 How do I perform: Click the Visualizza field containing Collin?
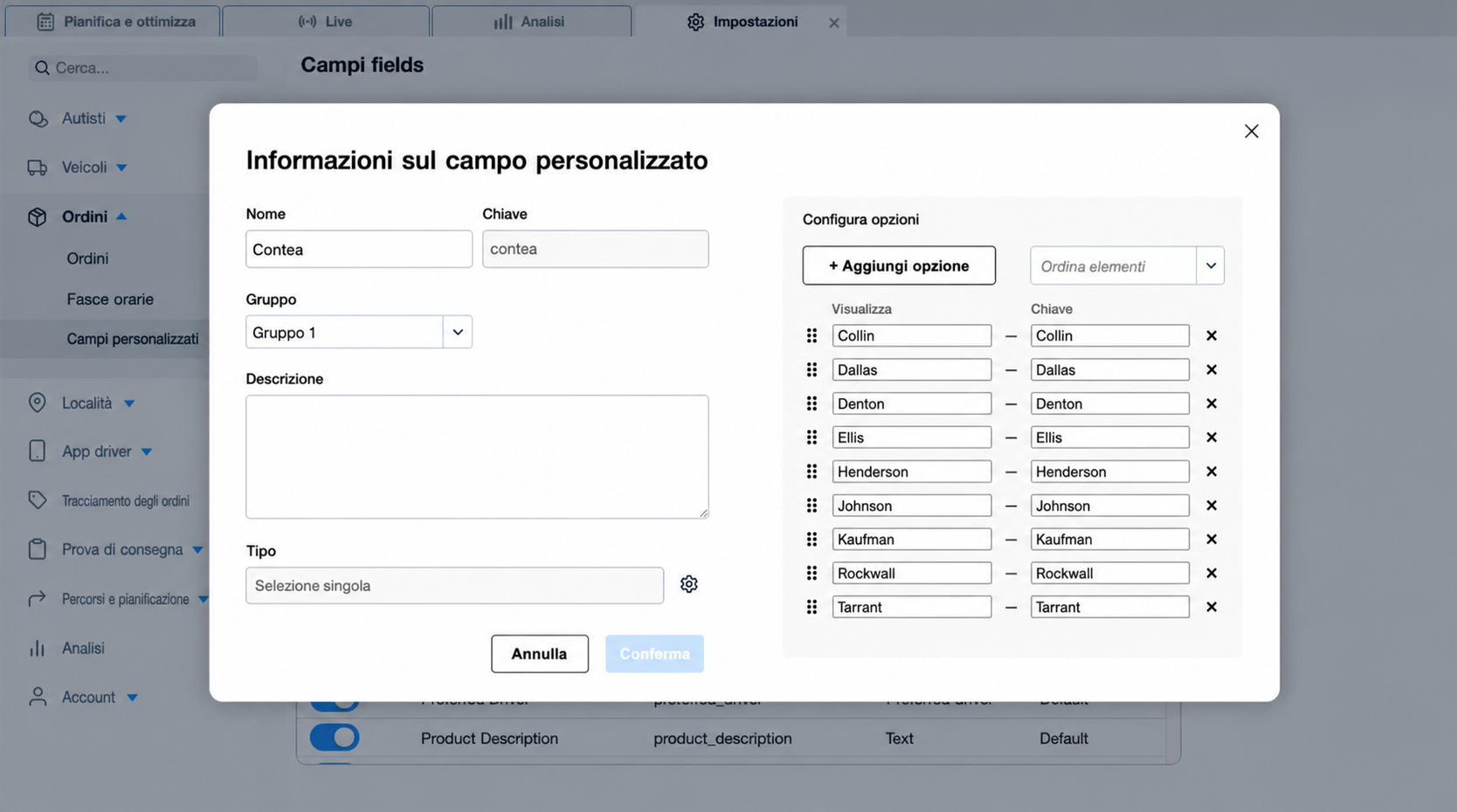click(911, 335)
